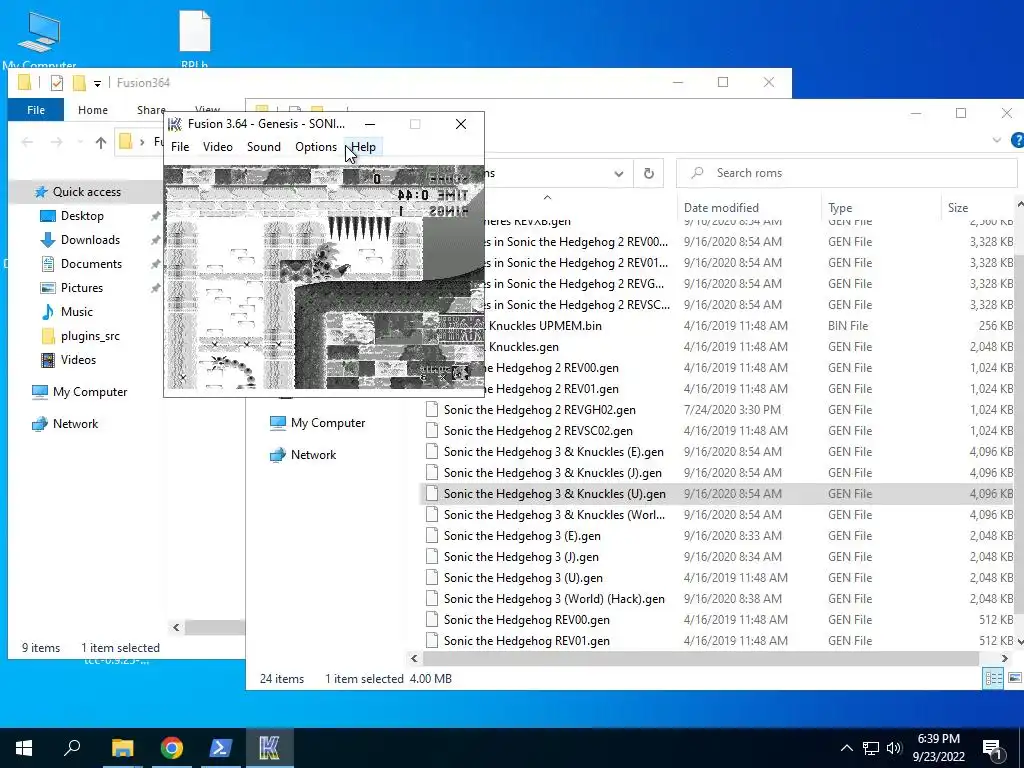Image resolution: width=1024 pixels, height=768 pixels.
Task: Open the Help menu in Fusion
Action: 364,147
